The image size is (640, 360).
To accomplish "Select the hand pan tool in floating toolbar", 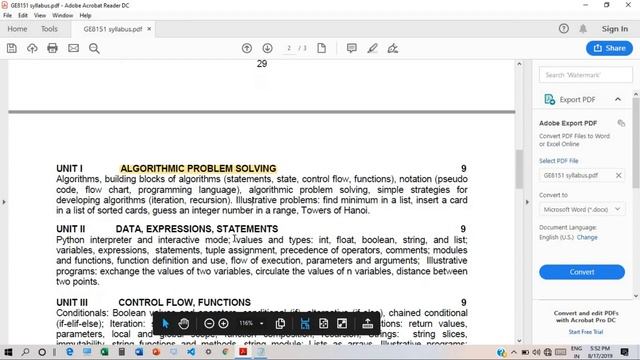I will coord(184,324).
